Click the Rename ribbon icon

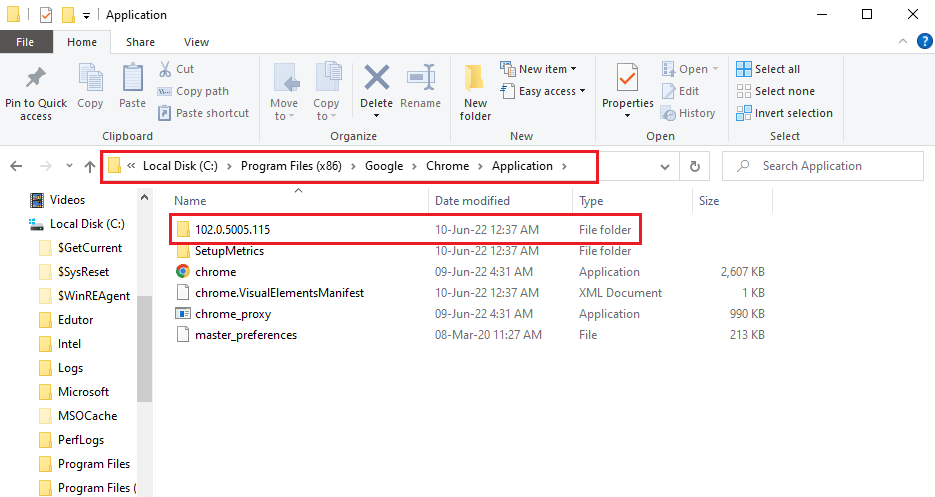click(421, 78)
